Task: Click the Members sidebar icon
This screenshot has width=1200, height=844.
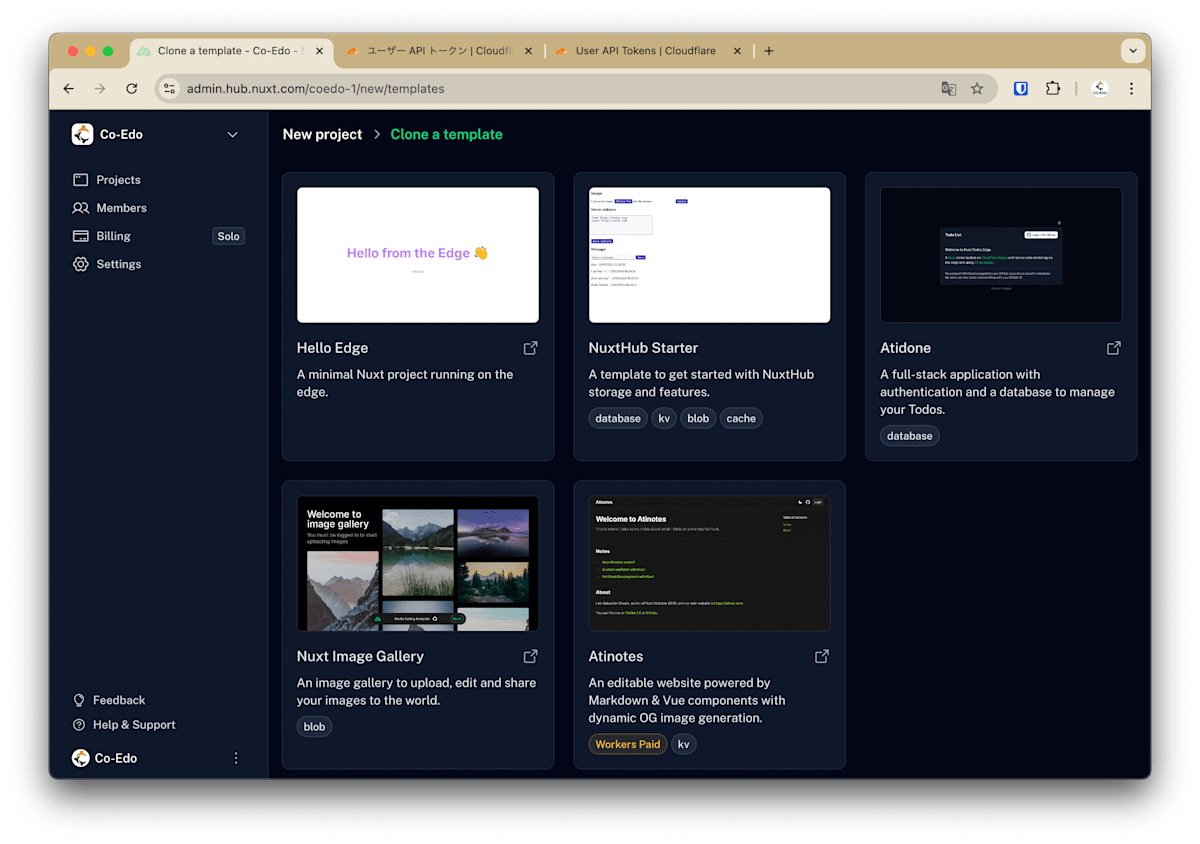Action: (x=81, y=208)
